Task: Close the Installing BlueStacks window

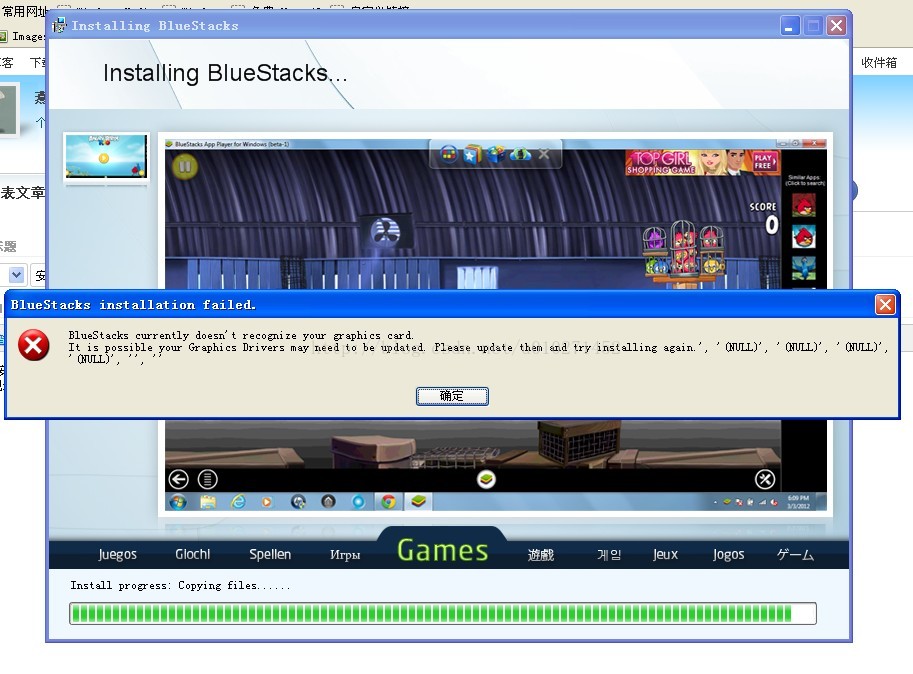Action: point(837,26)
